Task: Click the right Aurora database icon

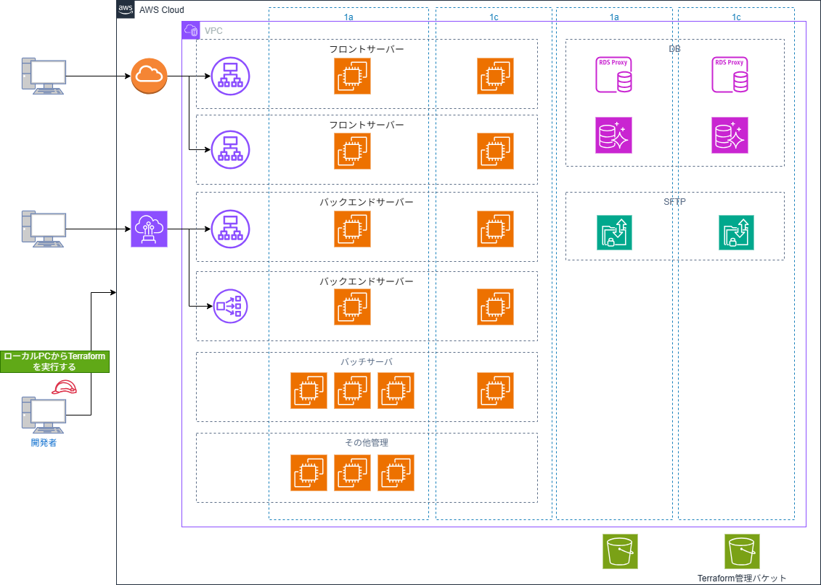Action: [x=730, y=135]
